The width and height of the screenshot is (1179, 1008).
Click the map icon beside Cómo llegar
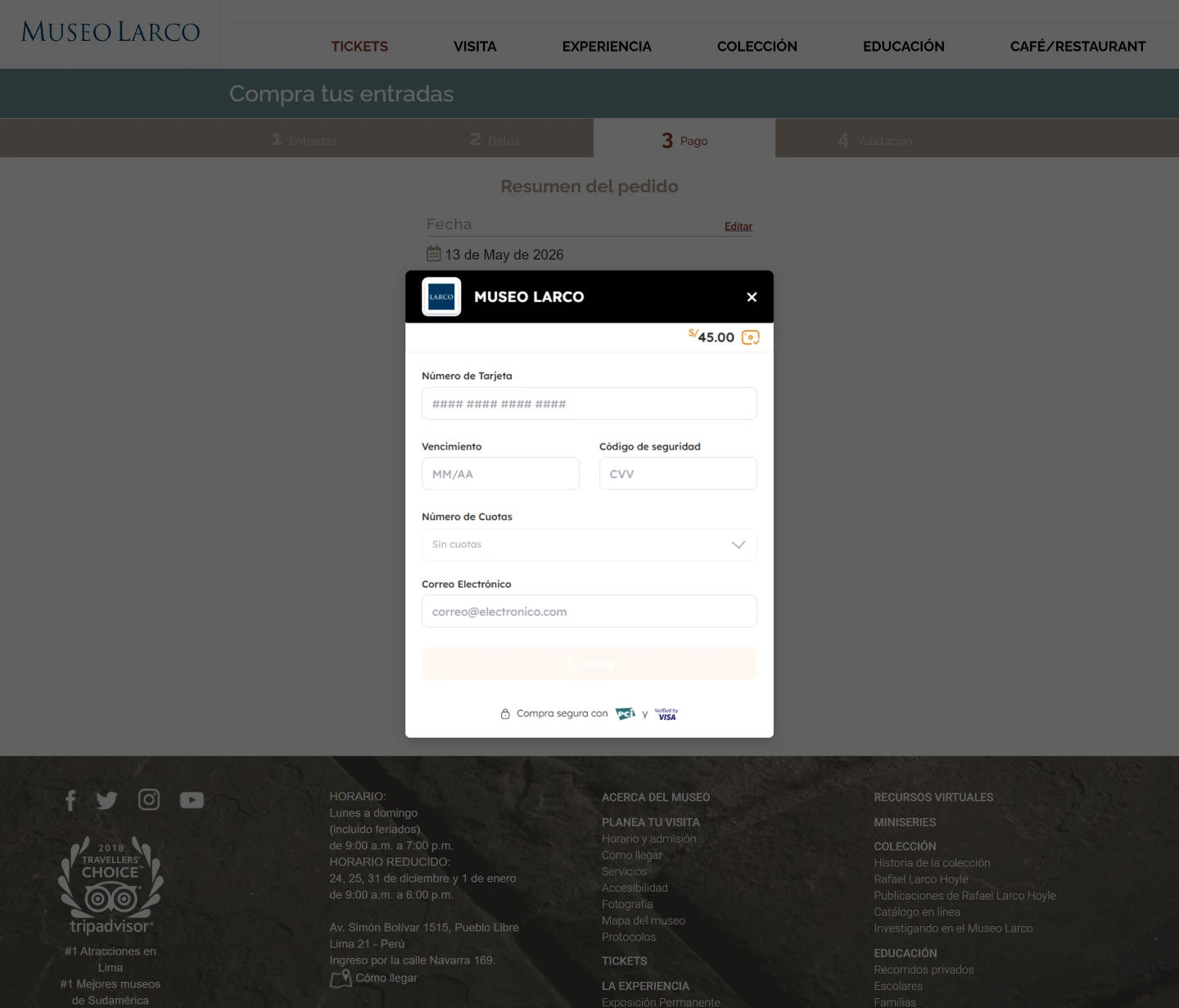pos(341,979)
